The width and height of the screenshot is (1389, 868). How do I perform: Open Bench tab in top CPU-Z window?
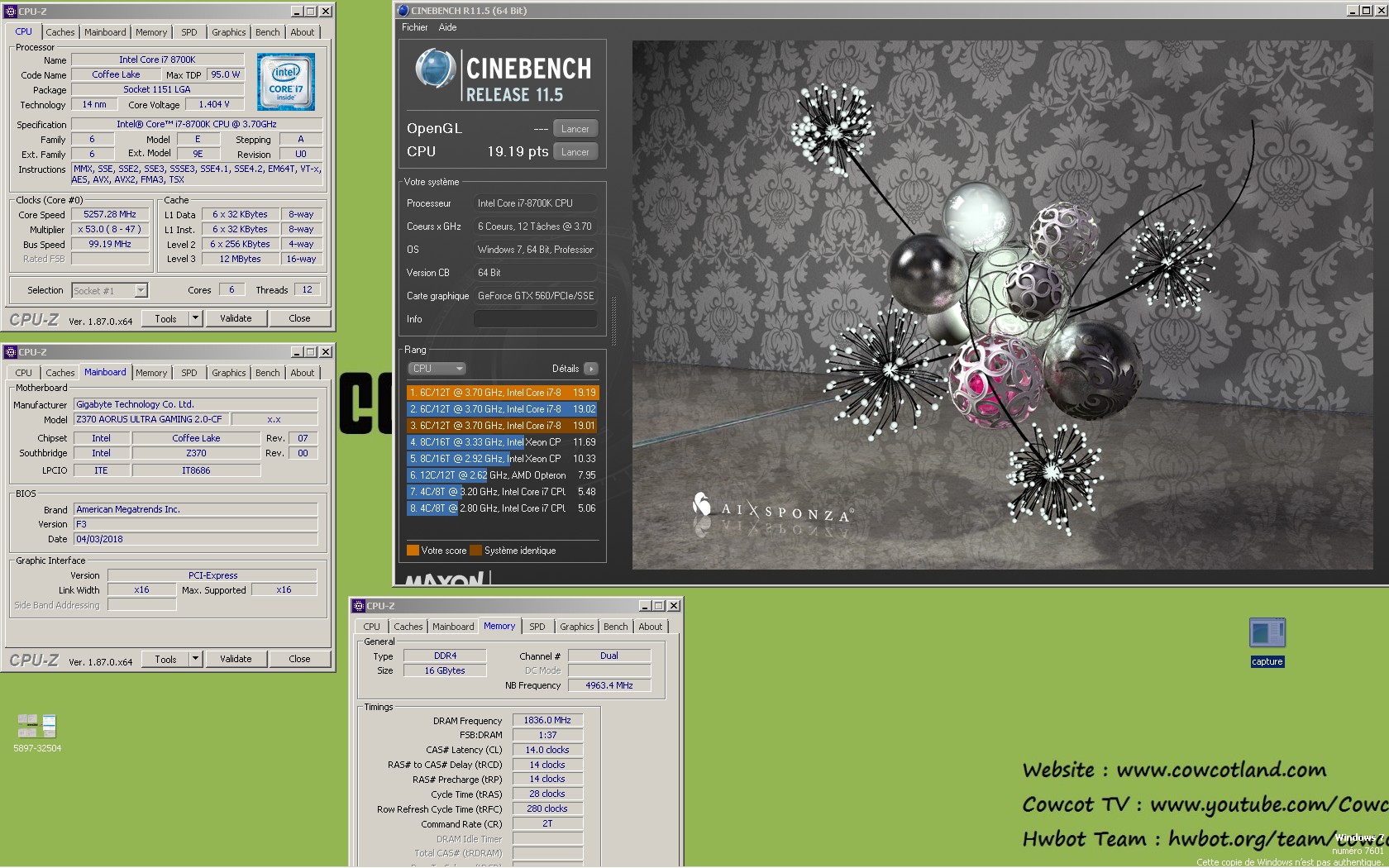click(267, 32)
